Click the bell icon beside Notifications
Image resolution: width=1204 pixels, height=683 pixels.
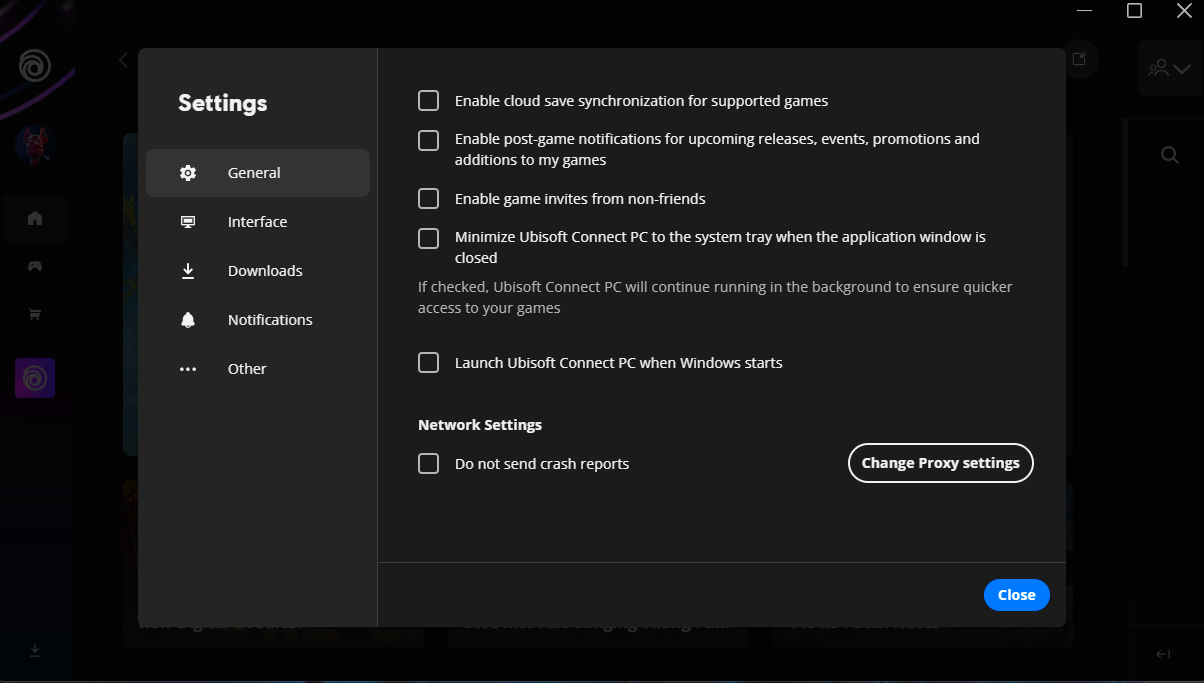188,320
